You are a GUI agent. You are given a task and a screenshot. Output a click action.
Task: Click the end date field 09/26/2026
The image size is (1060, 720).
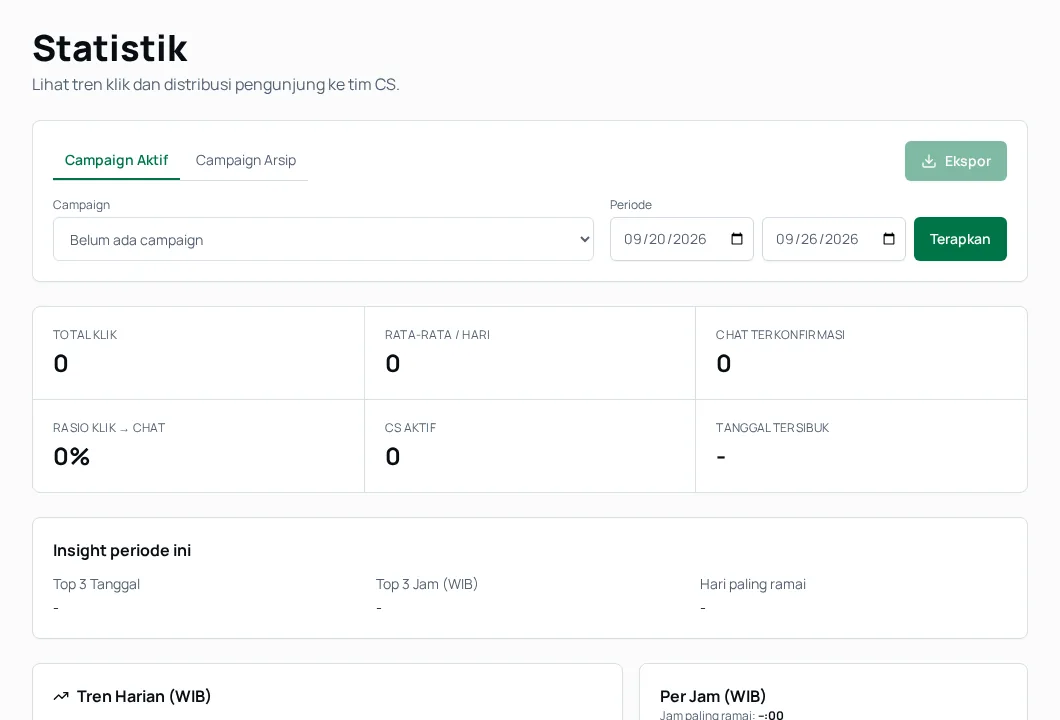pyautogui.click(x=834, y=239)
